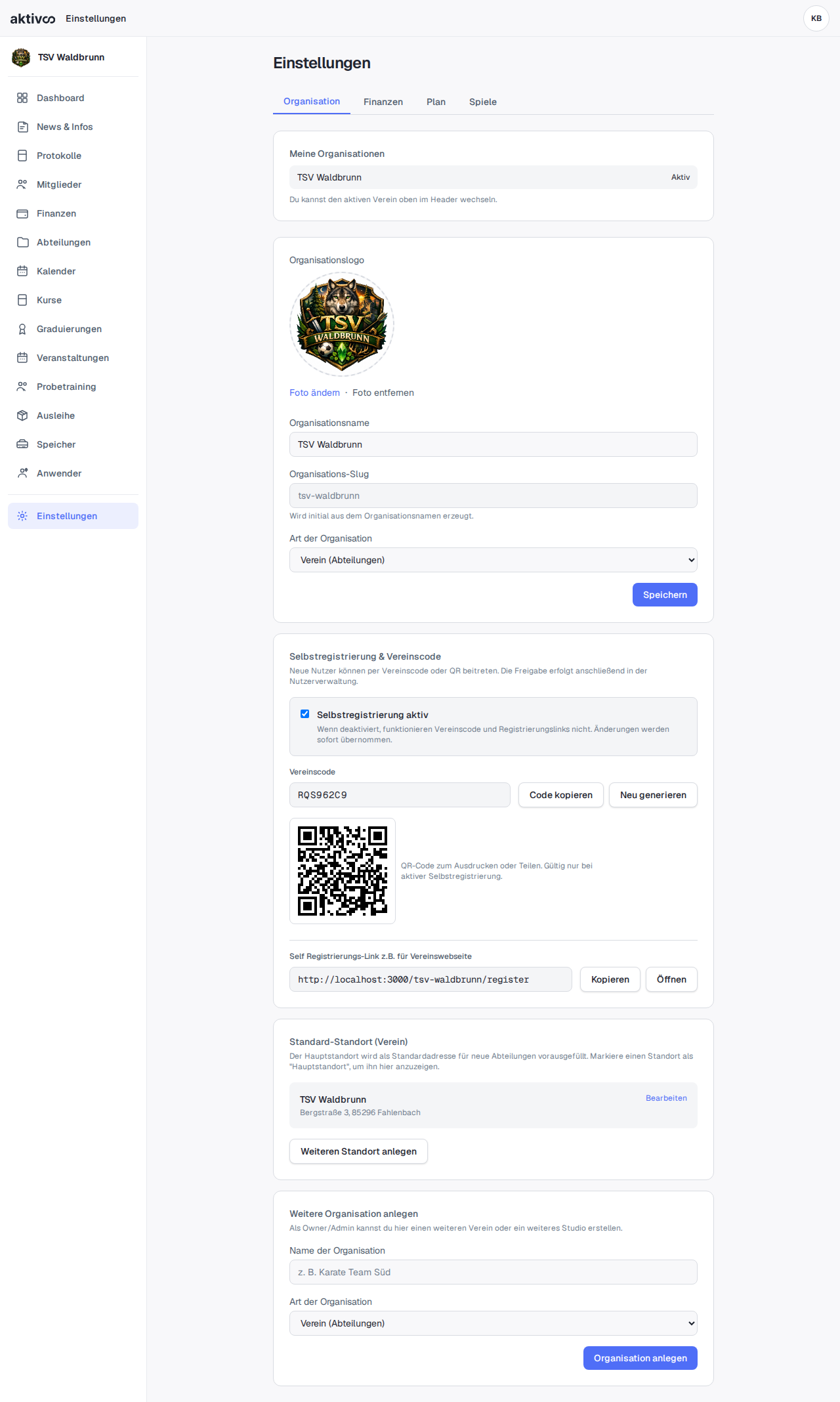Switch to the Finanzen tab
This screenshot has height=1402, width=840.
(383, 102)
